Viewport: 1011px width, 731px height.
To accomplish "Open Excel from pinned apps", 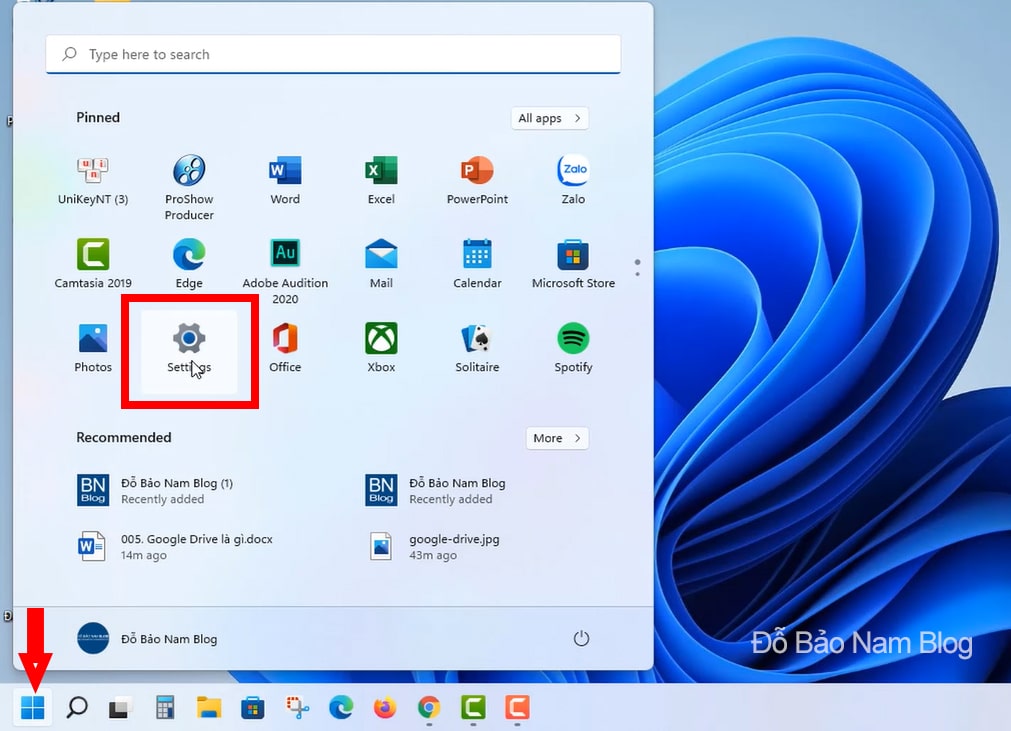I will (x=381, y=180).
